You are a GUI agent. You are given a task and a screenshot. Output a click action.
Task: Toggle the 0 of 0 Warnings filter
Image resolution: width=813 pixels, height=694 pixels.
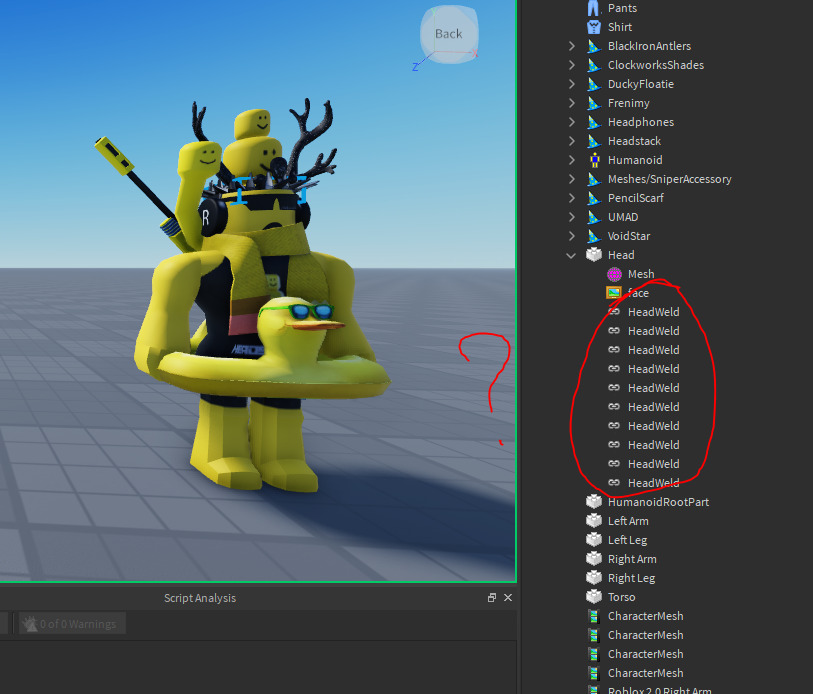pos(73,623)
